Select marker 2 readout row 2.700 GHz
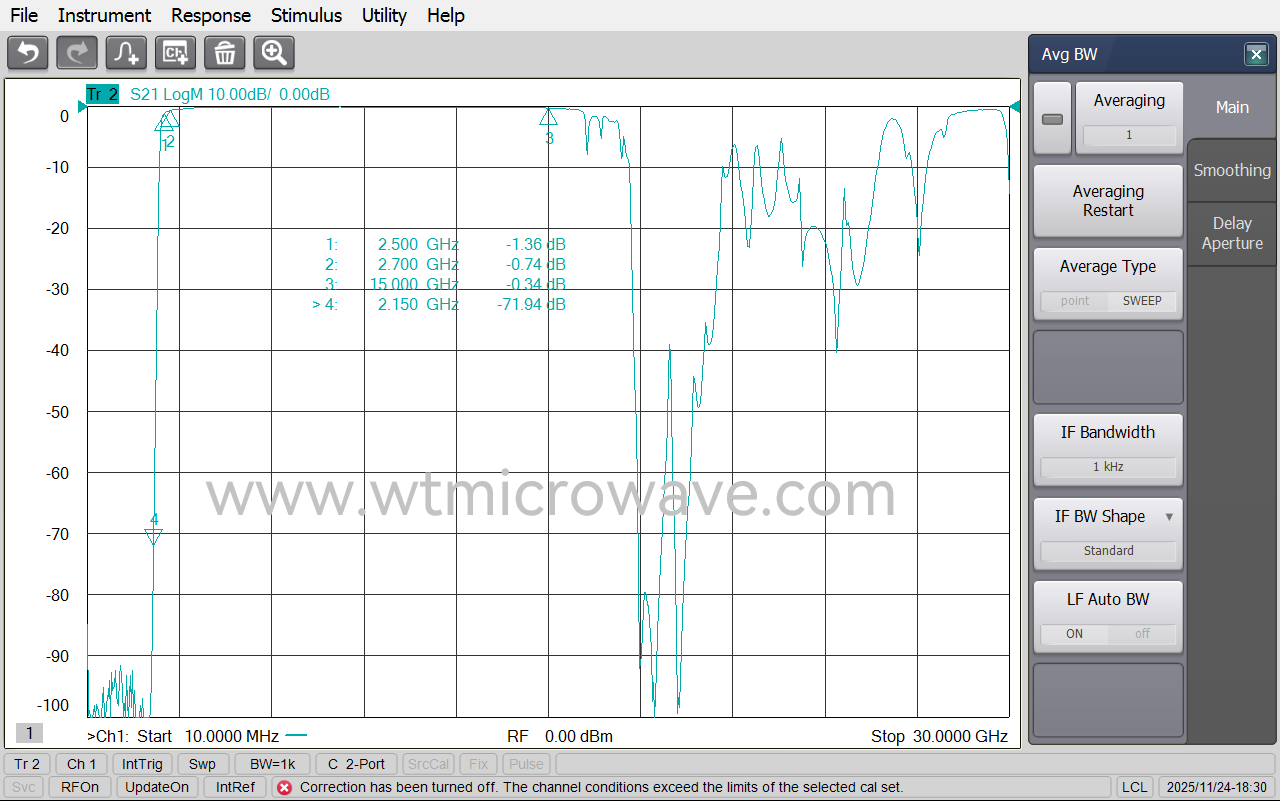The height and width of the screenshot is (801, 1280). click(x=445, y=264)
